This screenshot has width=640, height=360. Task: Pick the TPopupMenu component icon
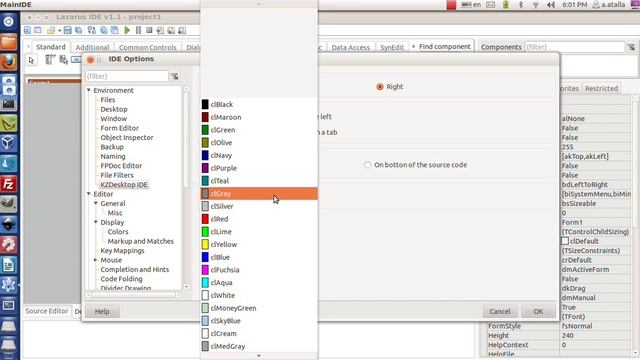coord(63,60)
